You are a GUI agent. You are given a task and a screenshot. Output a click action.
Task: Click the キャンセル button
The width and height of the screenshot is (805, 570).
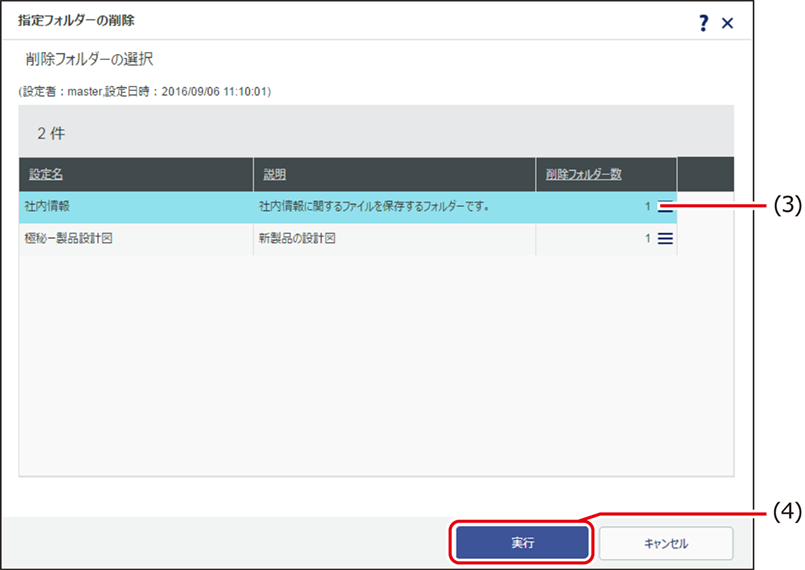click(666, 543)
